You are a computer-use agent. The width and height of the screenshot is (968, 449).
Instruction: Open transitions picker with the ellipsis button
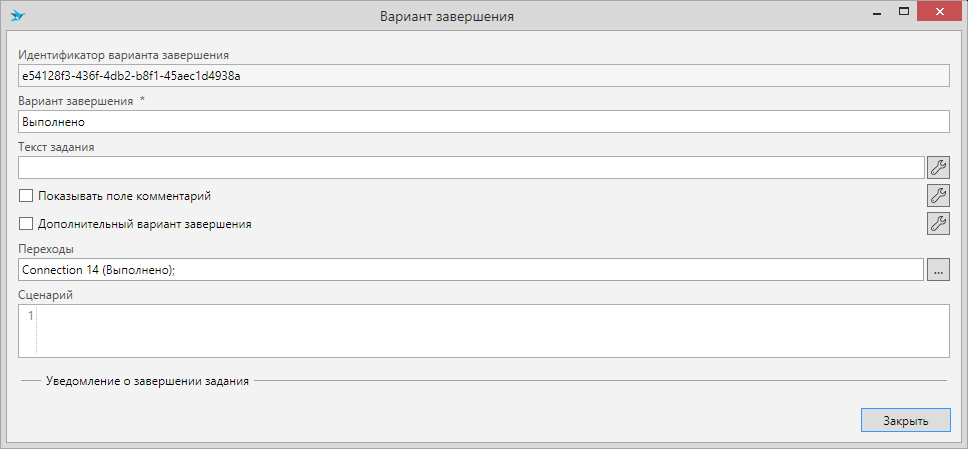point(937,269)
